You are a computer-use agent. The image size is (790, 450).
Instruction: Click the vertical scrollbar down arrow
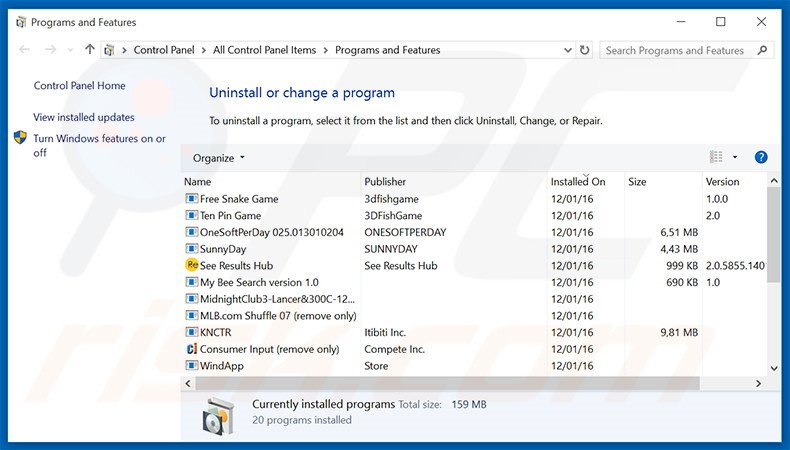(774, 368)
